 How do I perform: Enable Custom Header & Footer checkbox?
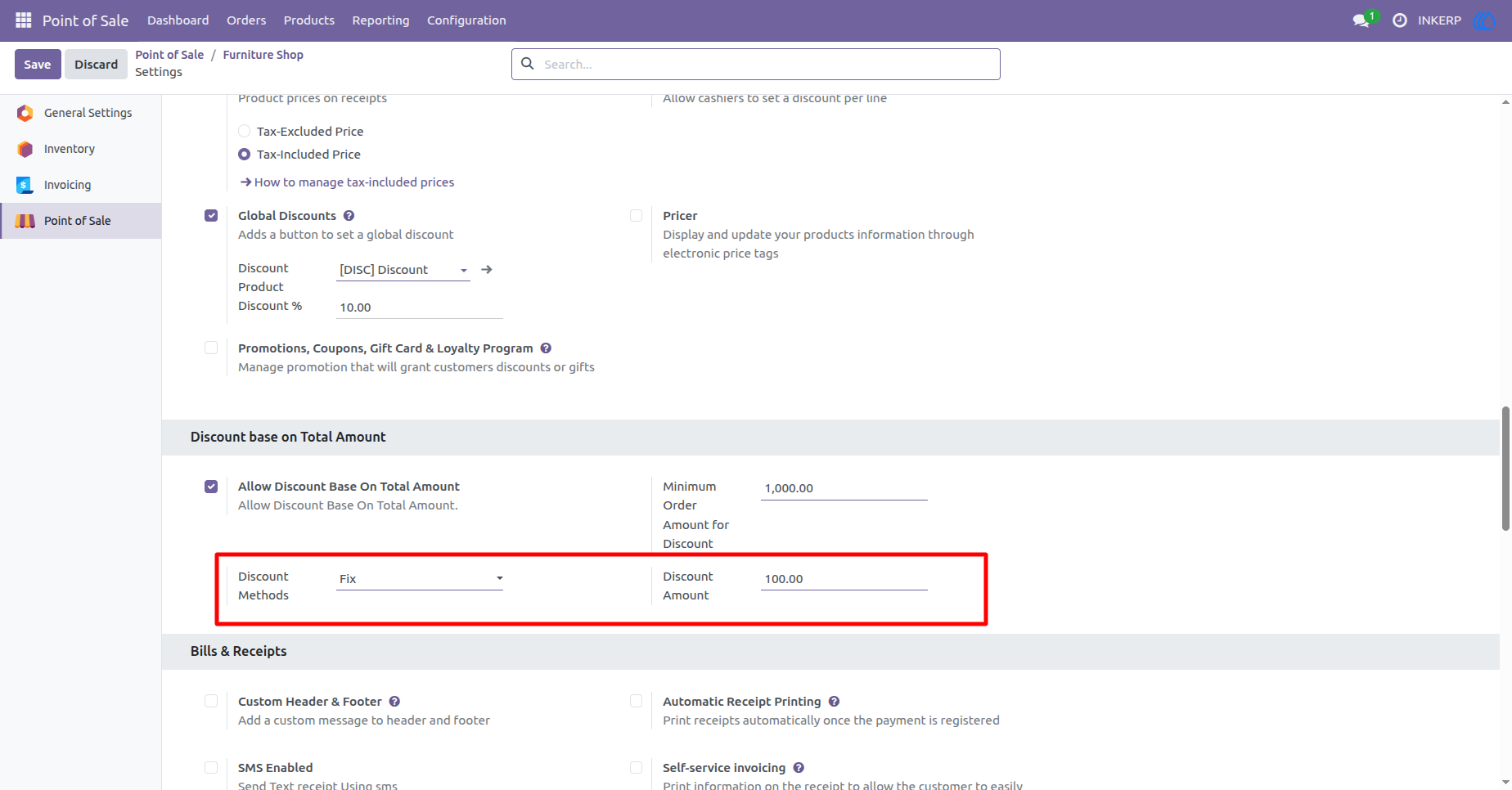click(211, 702)
